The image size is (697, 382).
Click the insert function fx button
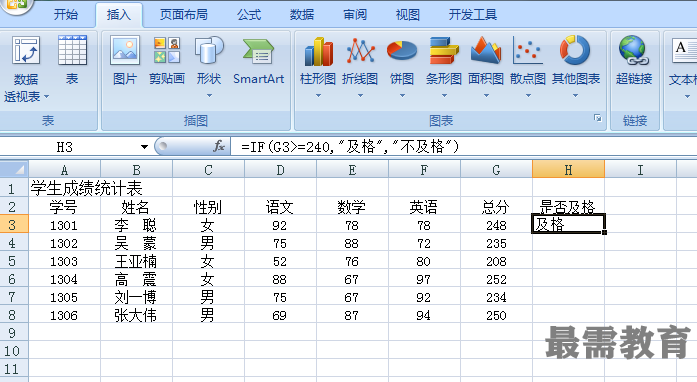click(x=219, y=146)
